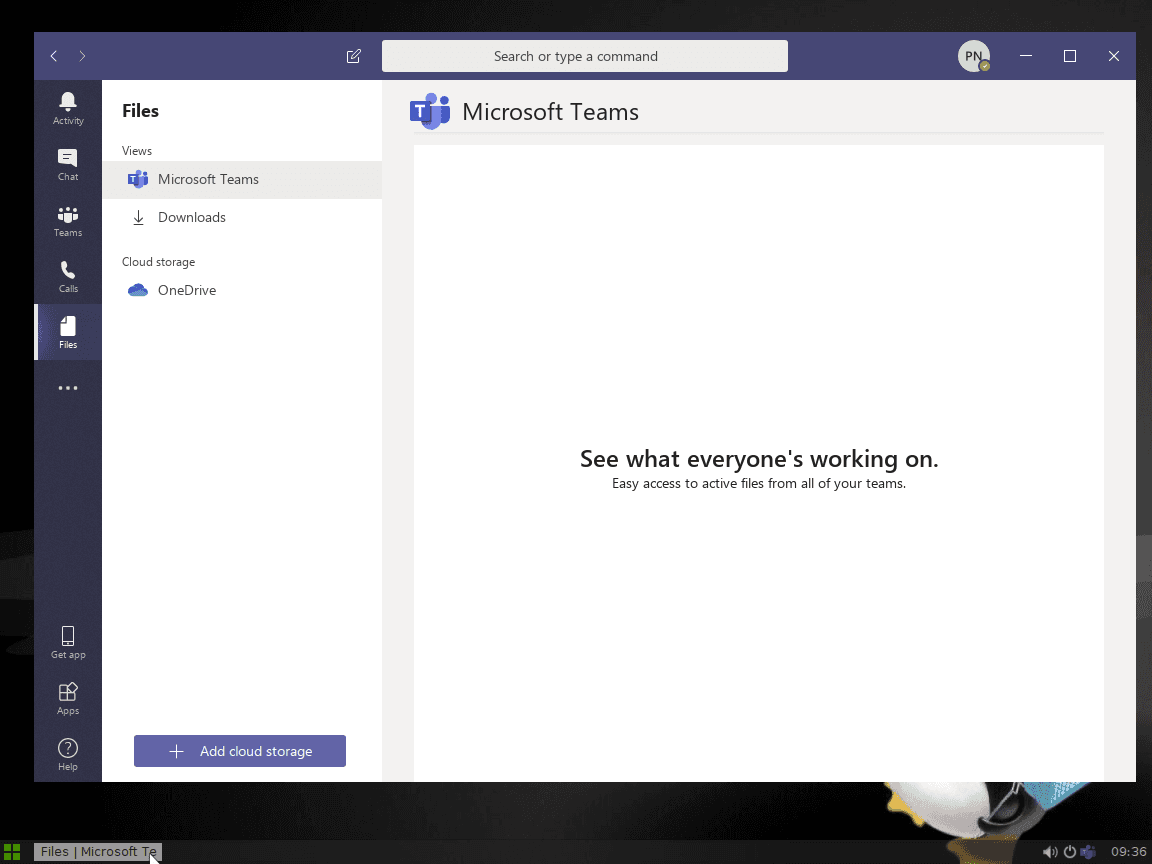The image size is (1152, 864).
Task: Navigate back with the left arrow
Action: [53, 56]
